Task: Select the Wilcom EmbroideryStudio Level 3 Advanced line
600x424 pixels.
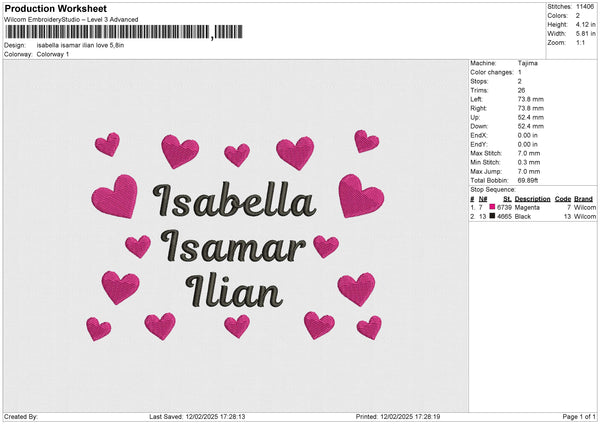Action: coord(71,20)
